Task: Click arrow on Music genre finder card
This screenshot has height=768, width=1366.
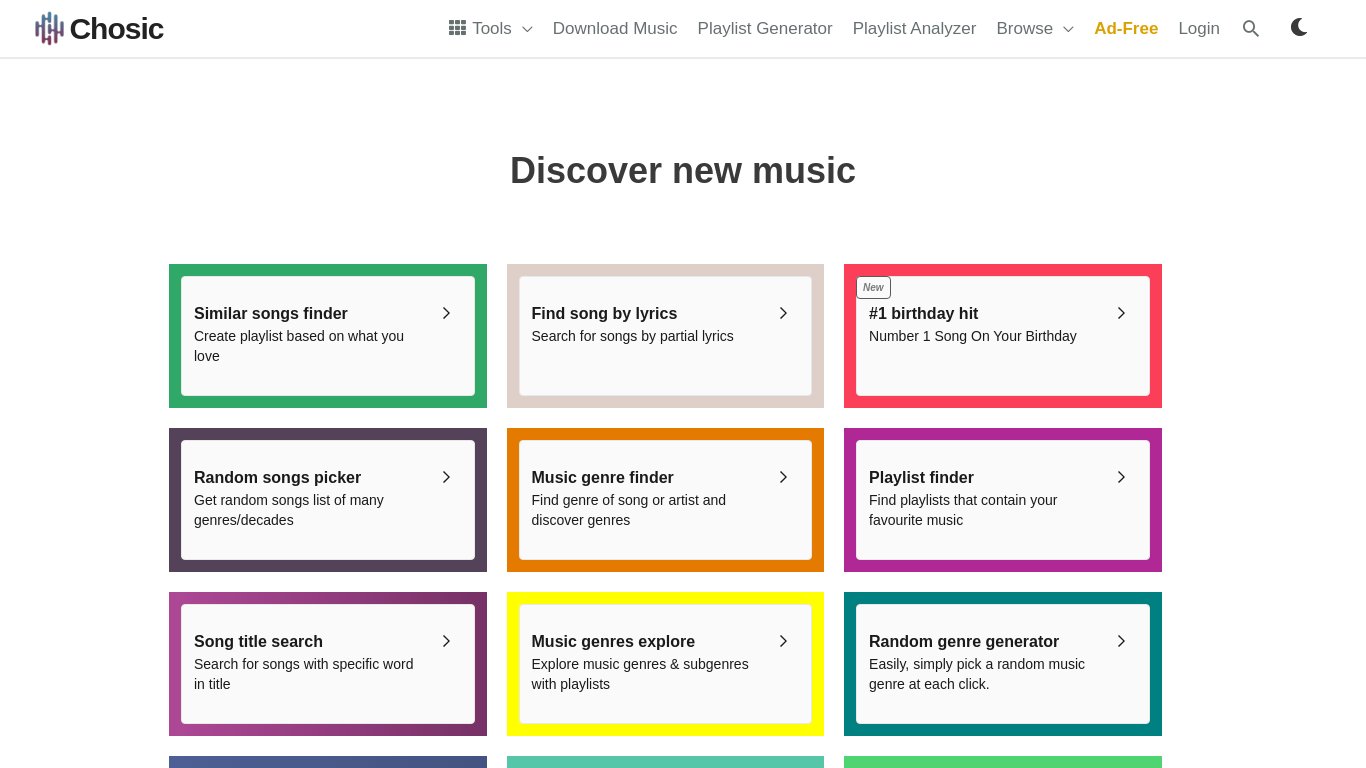Action: point(783,477)
